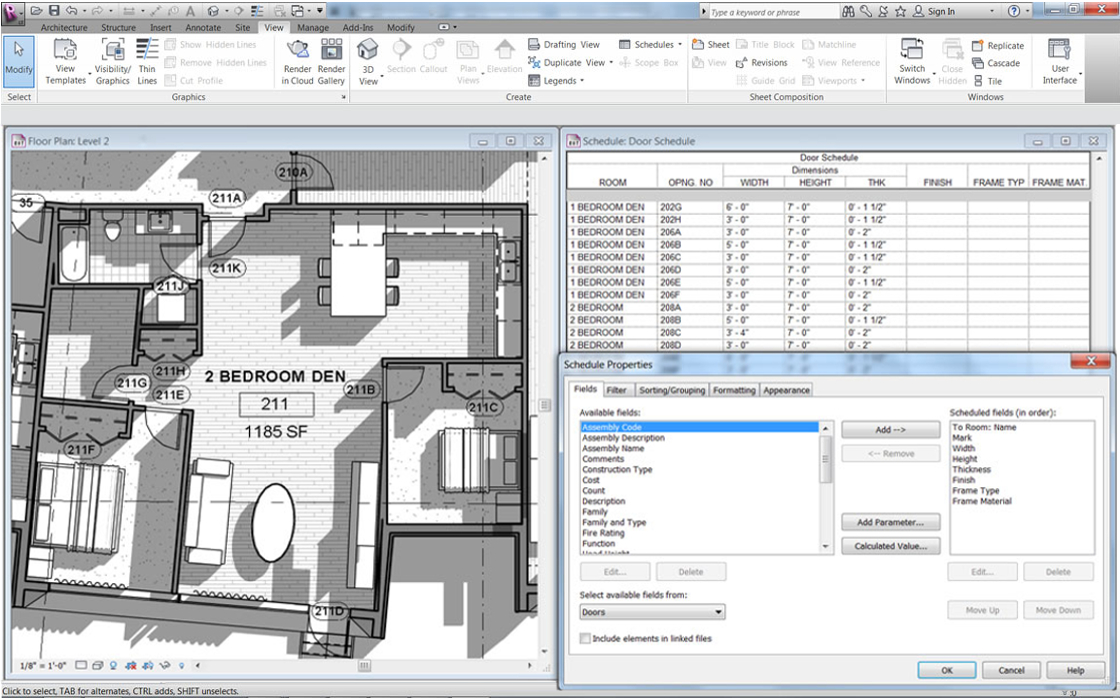1120x700 pixels.
Task: Select the Cascade windows tool
Action: [996, 63]
